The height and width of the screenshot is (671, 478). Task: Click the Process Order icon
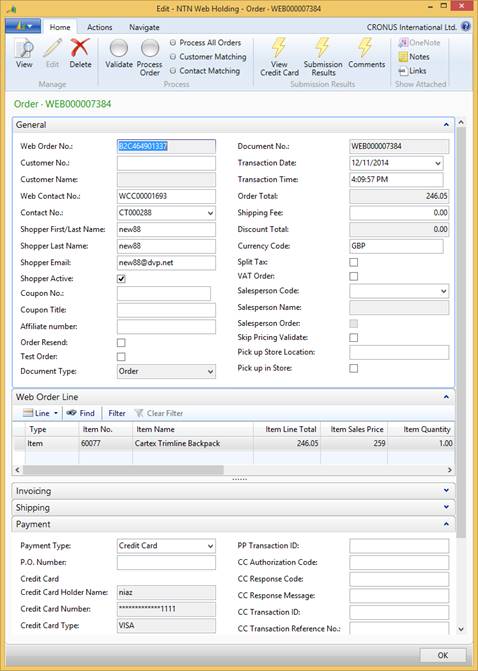(150, 48)
